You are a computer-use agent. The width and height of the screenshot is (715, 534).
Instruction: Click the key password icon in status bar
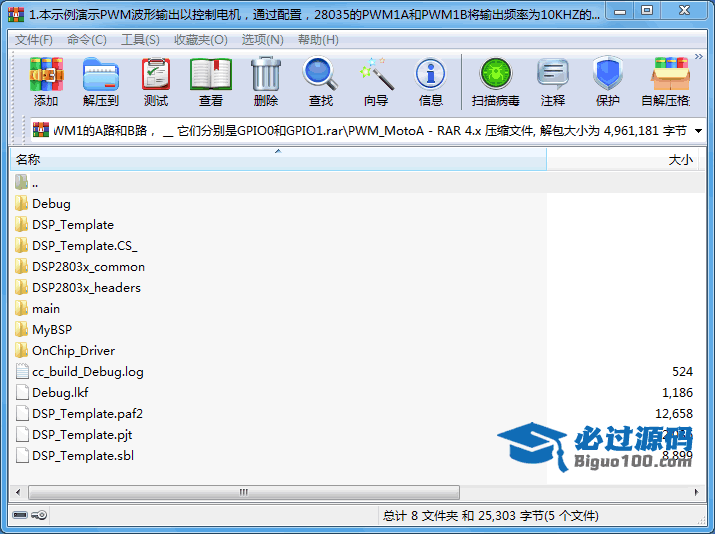pos(39,515)
